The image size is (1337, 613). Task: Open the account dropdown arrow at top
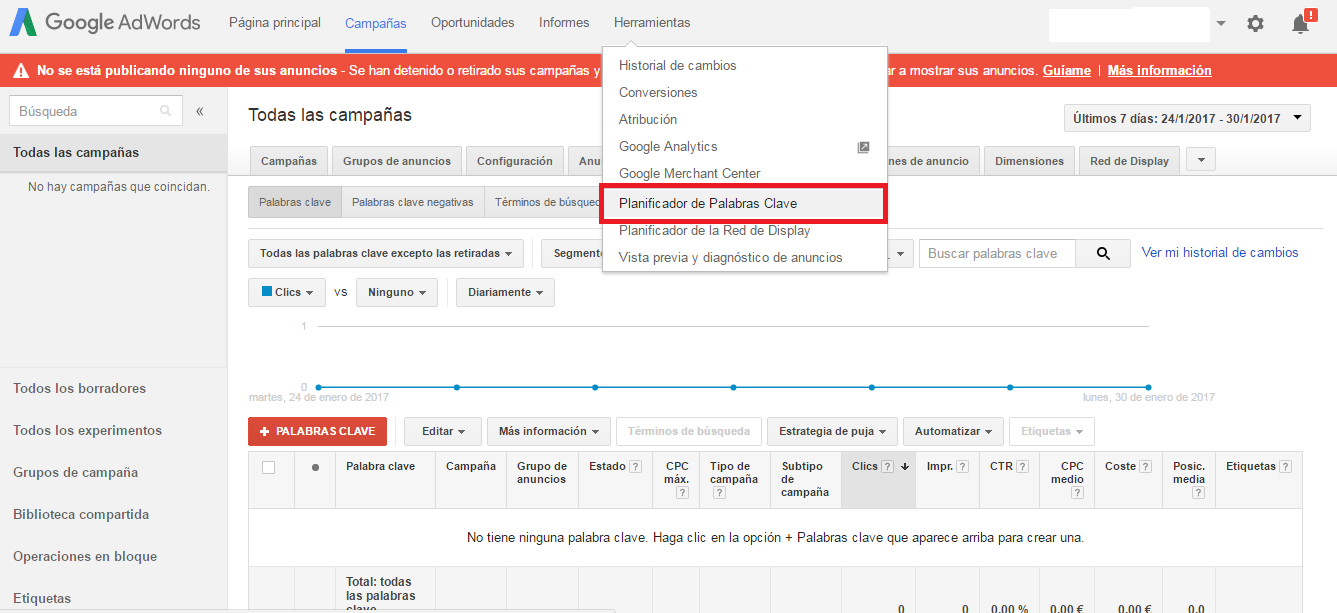coord(1221,23)
